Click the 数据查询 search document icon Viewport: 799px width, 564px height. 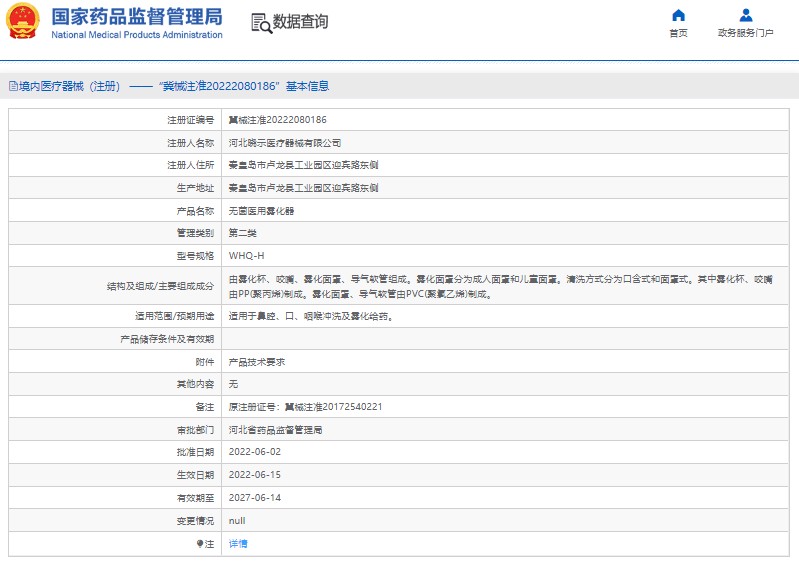(262, 23)
